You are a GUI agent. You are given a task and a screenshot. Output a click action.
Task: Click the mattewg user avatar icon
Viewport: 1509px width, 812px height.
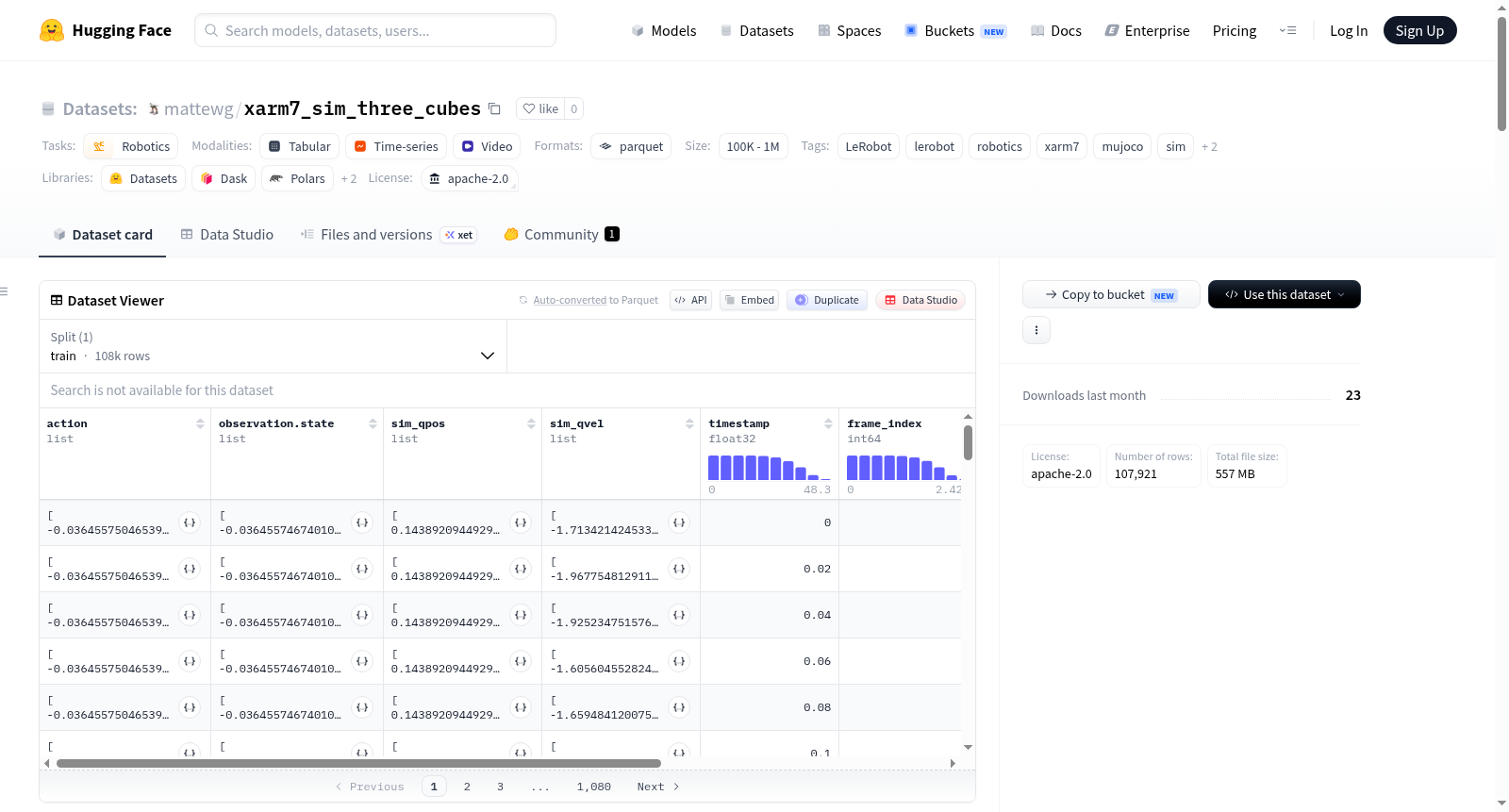154,109
